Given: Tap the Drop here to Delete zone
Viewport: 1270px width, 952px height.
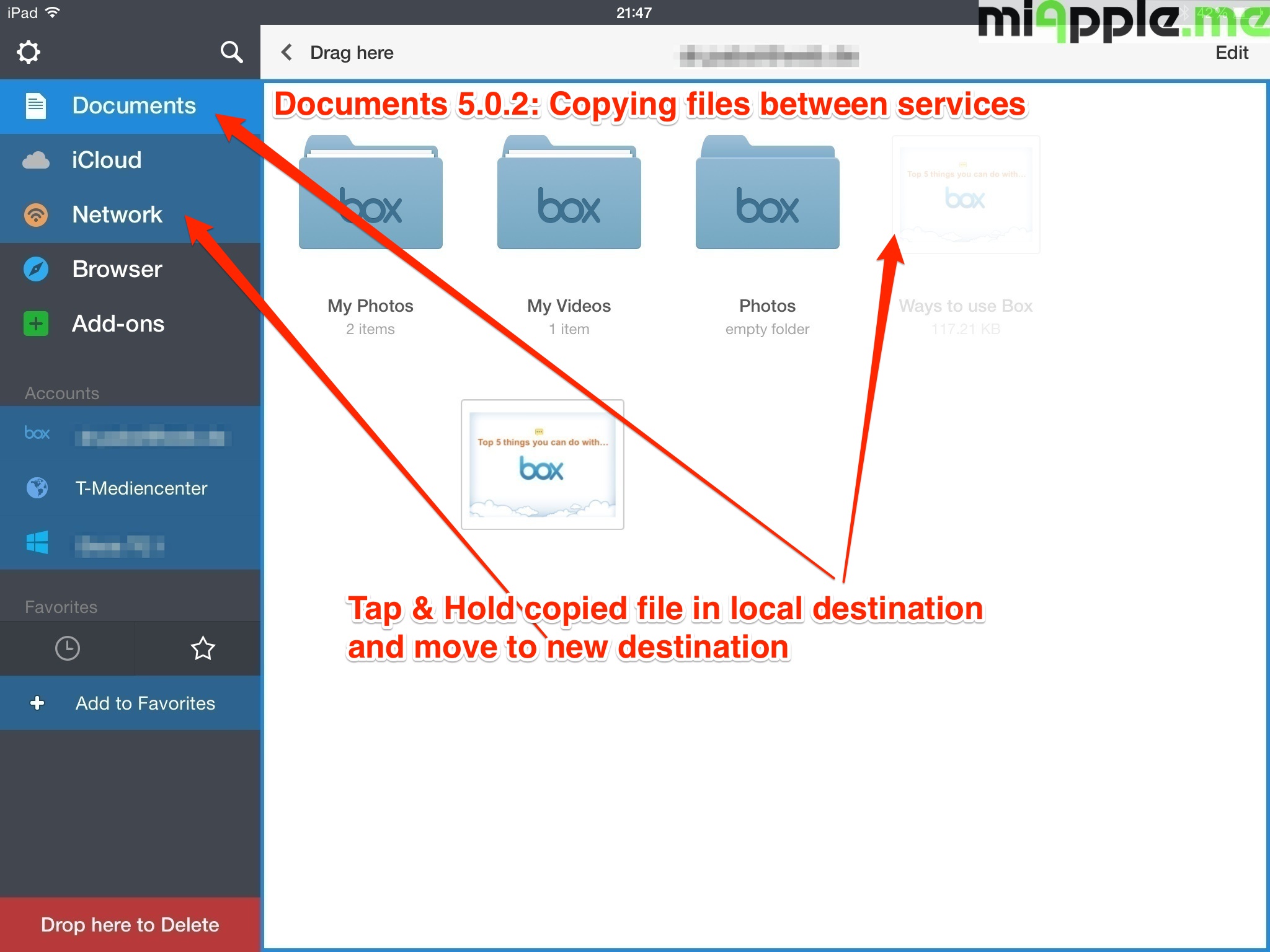Looking at the screenshot, I should (130, 925).
